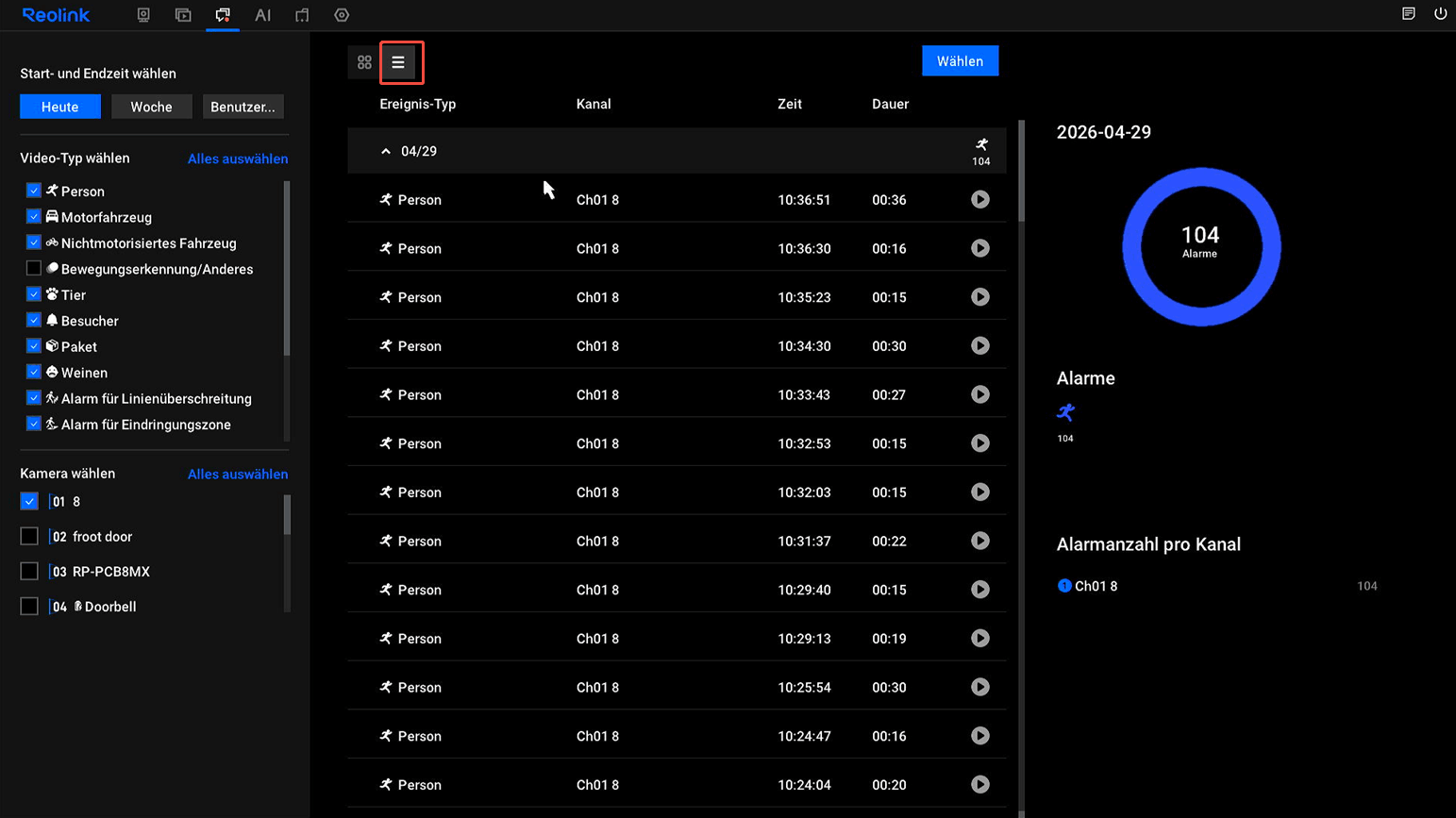This screenshot has height=818, width=1456.
Task: Click Alles auswählen for cameras
Action: [x=238, y=474]
